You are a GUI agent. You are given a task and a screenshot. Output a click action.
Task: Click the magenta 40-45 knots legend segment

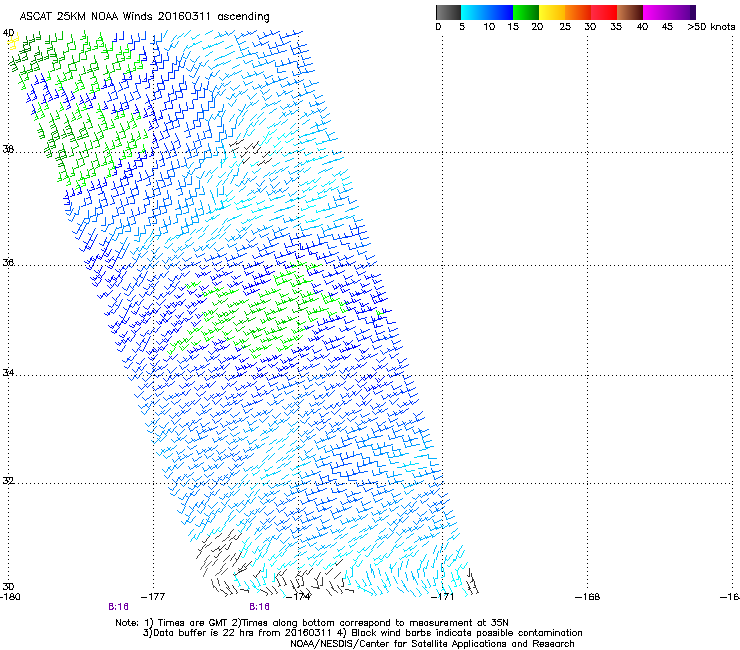point(656,12)
